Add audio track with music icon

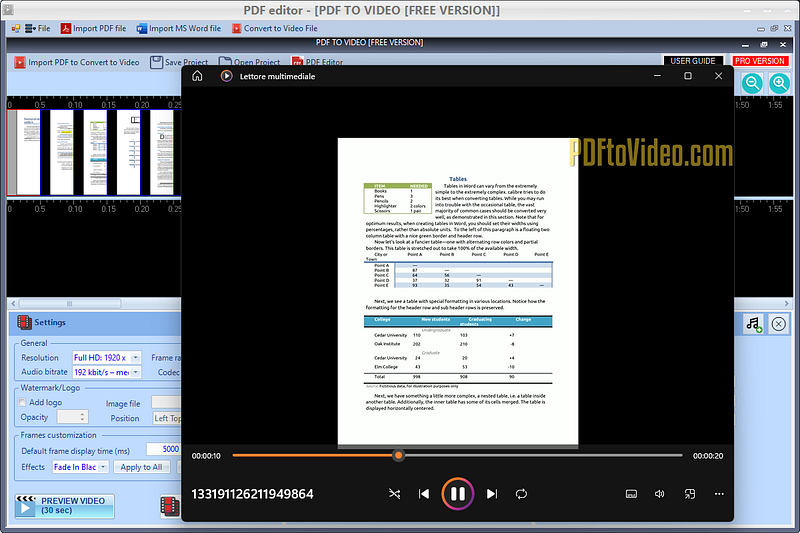tap(754, 324)
